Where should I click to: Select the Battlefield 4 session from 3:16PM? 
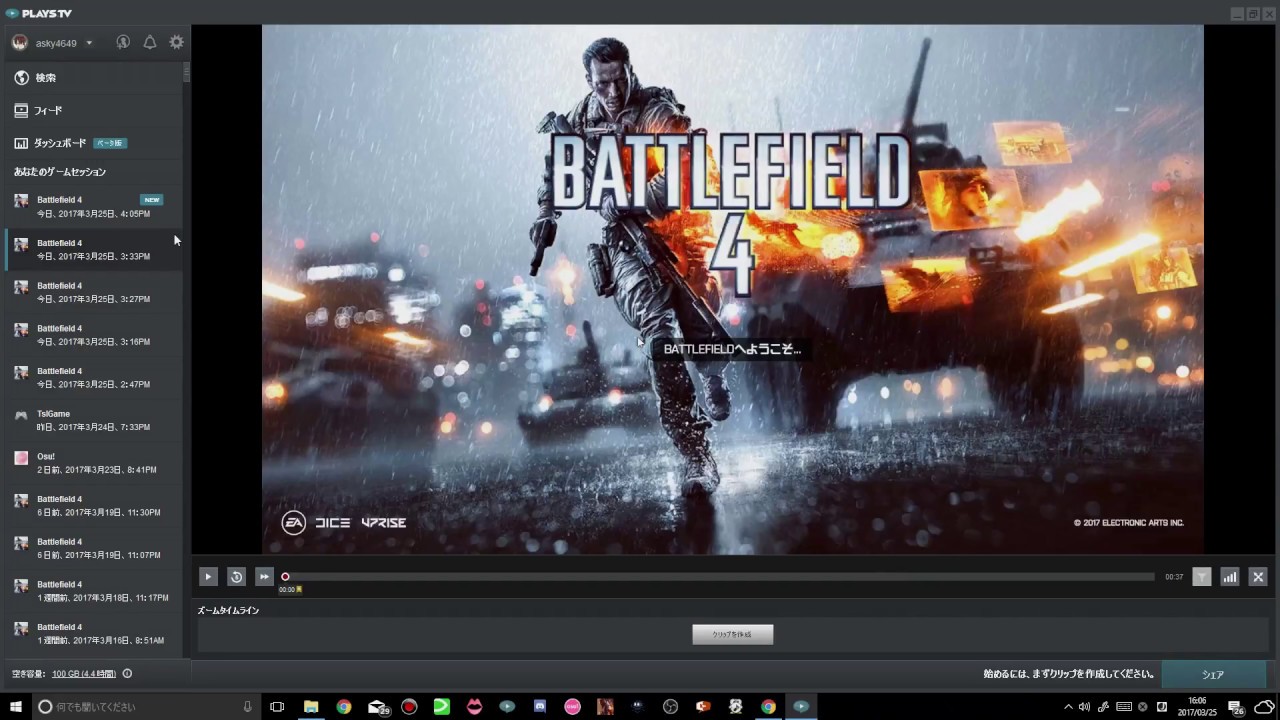click(x=92, y=335)
